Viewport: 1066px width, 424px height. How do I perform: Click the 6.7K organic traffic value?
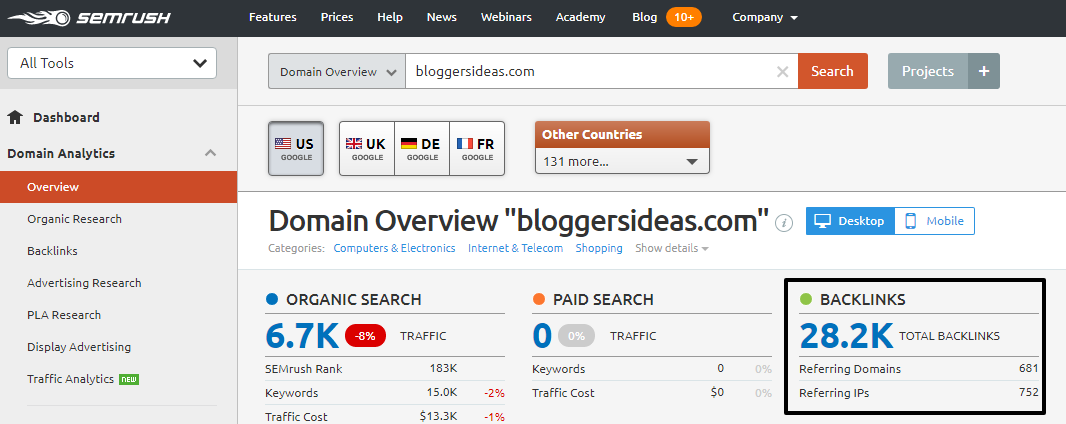pos(302,335)
